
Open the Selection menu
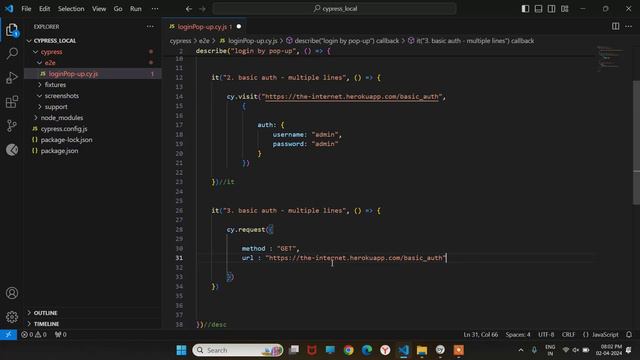[71, 9]
